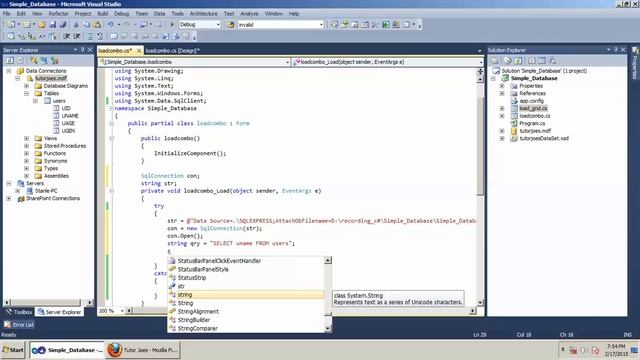This screenshot has width=640, height=360.
Task: Click the Windows Start button
Action: coord(13,350)
